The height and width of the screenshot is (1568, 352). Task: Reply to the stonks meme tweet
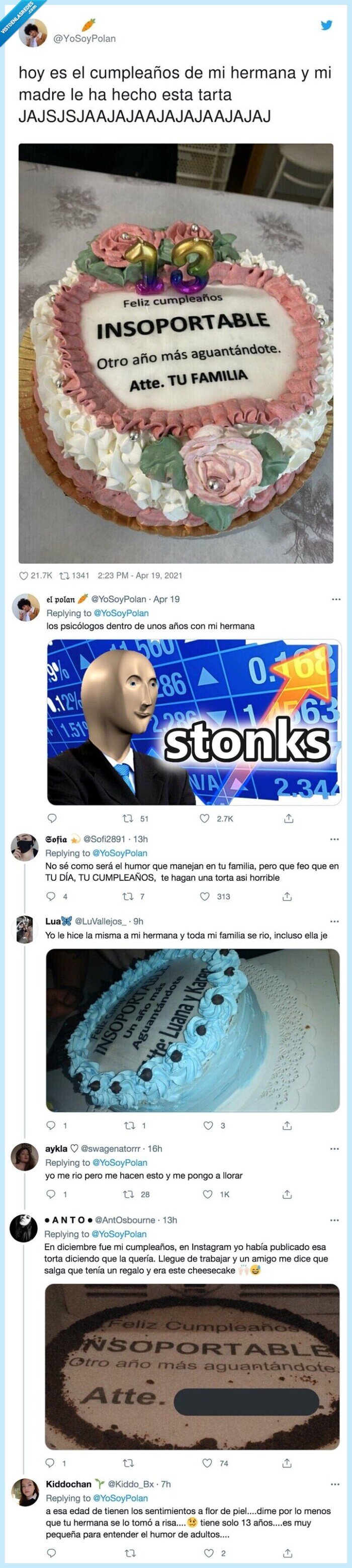click(52, 818)
